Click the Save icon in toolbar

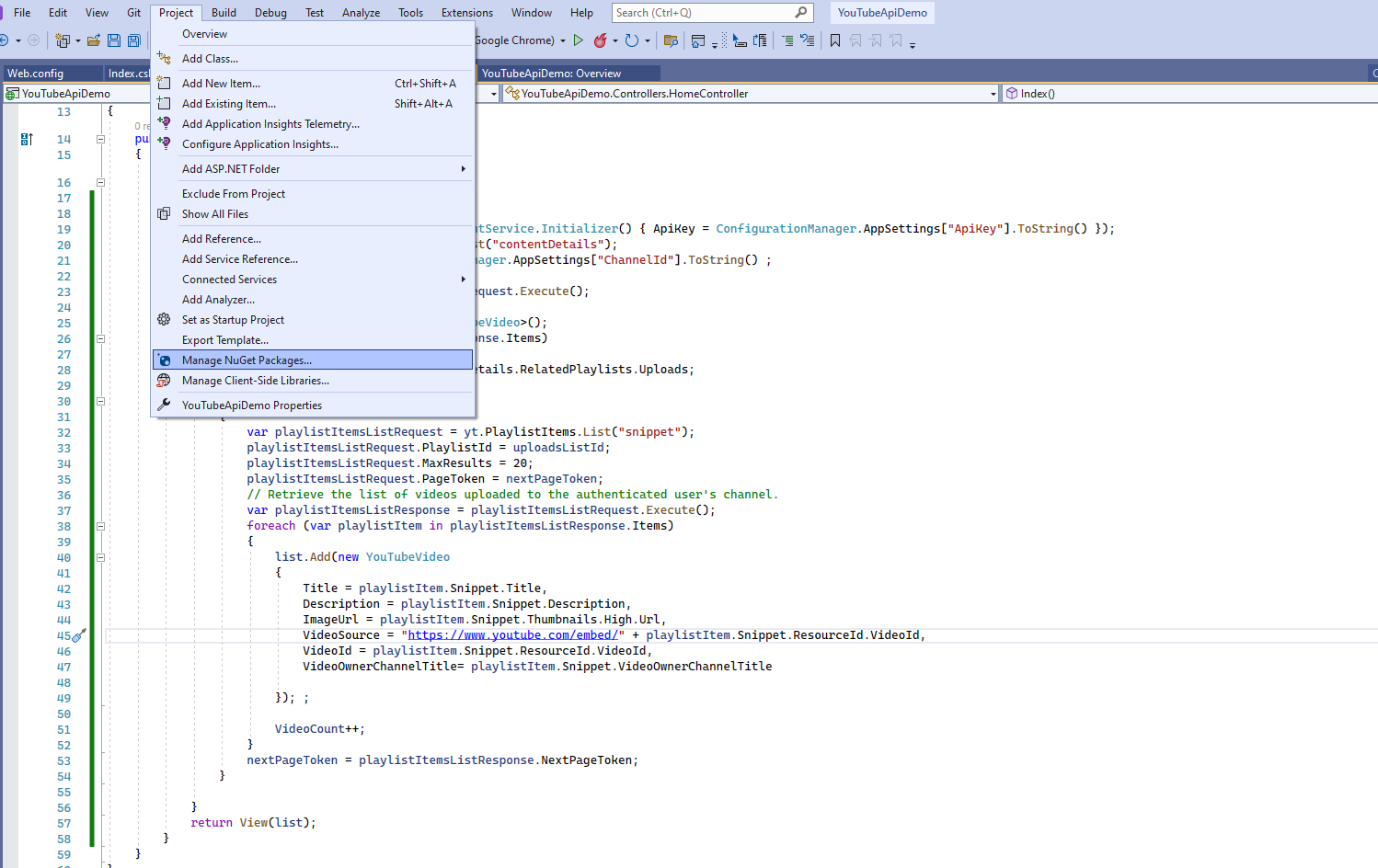[114, 40]
